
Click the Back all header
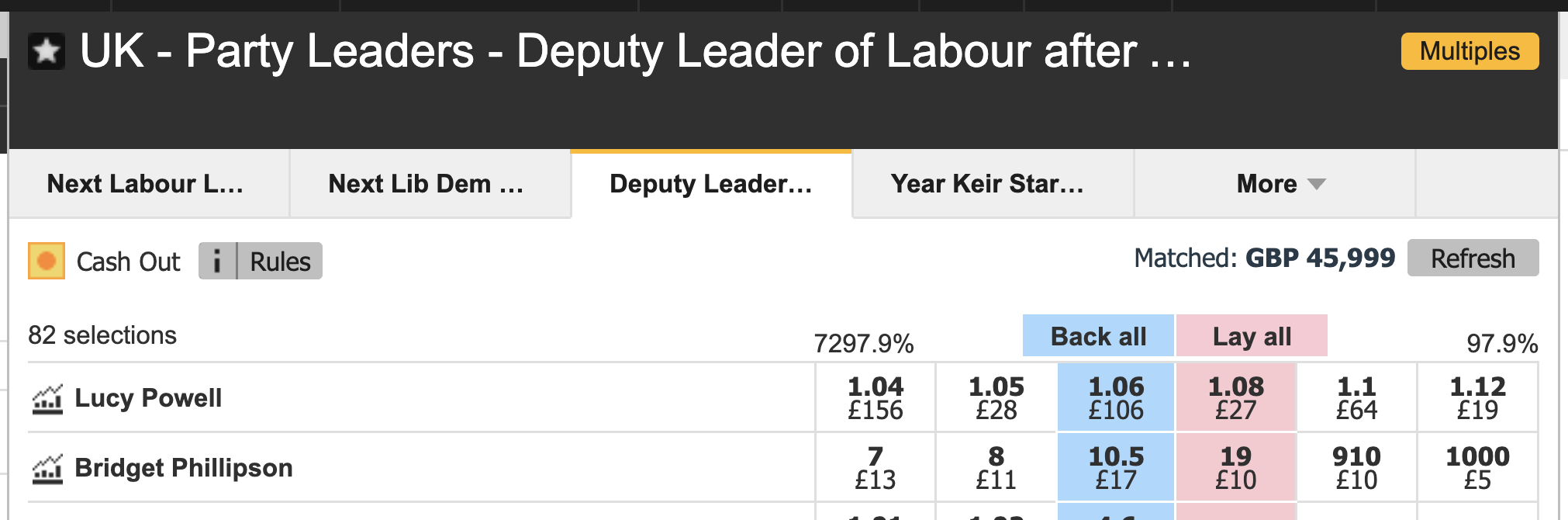click(1097, 336)
